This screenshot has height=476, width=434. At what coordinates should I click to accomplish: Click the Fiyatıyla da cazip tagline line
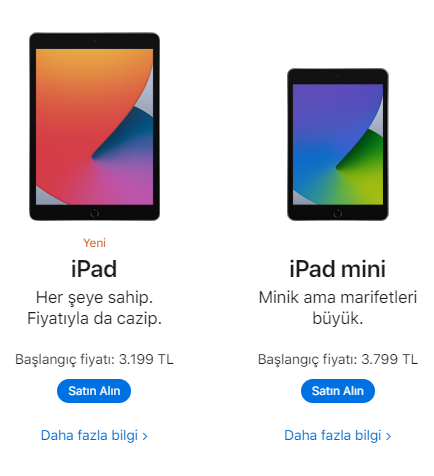(x=94, y=318)
